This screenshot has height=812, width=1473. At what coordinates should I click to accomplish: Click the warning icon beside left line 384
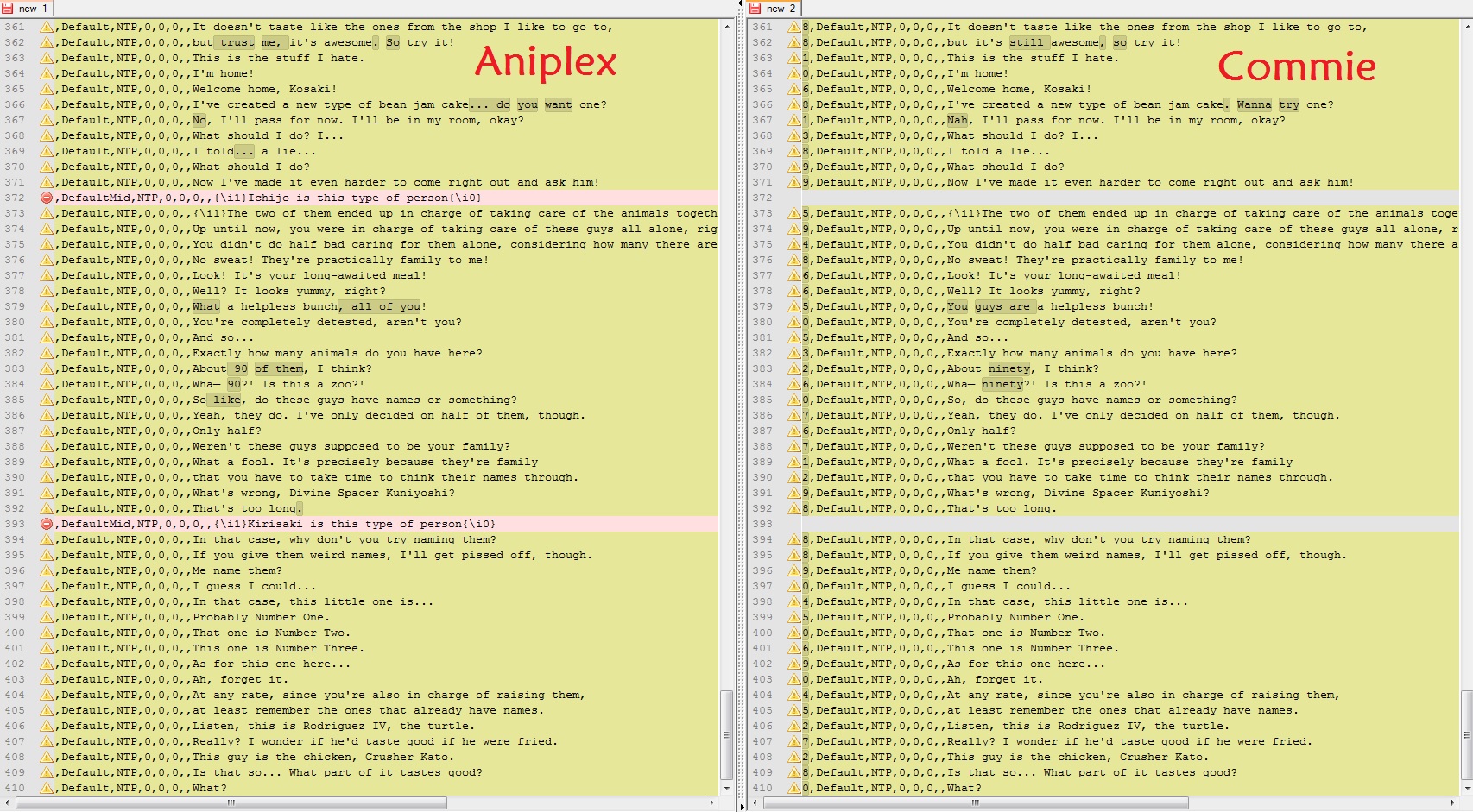click(47, 384)
